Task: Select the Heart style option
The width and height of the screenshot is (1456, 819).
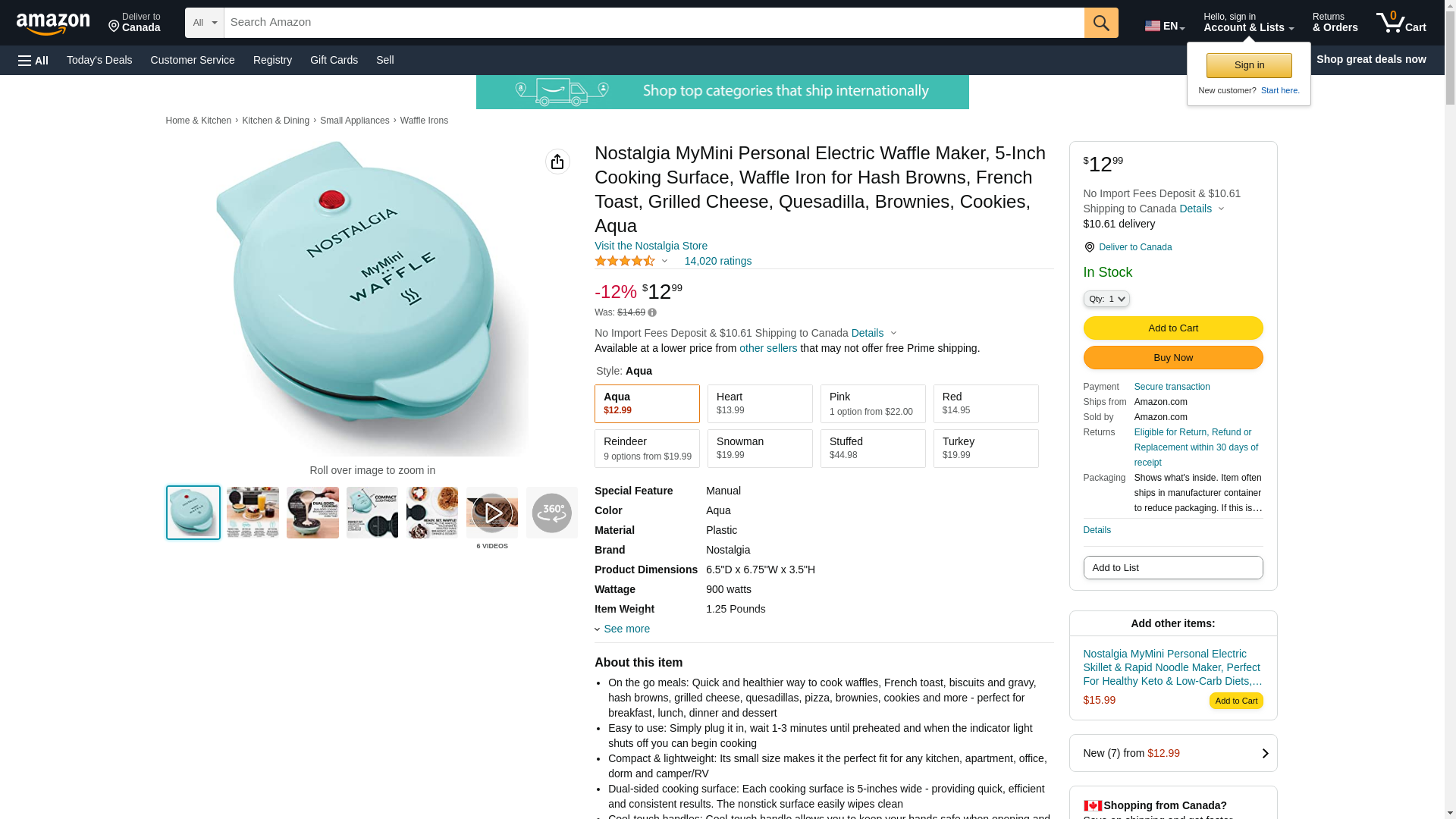Action: 760,403
